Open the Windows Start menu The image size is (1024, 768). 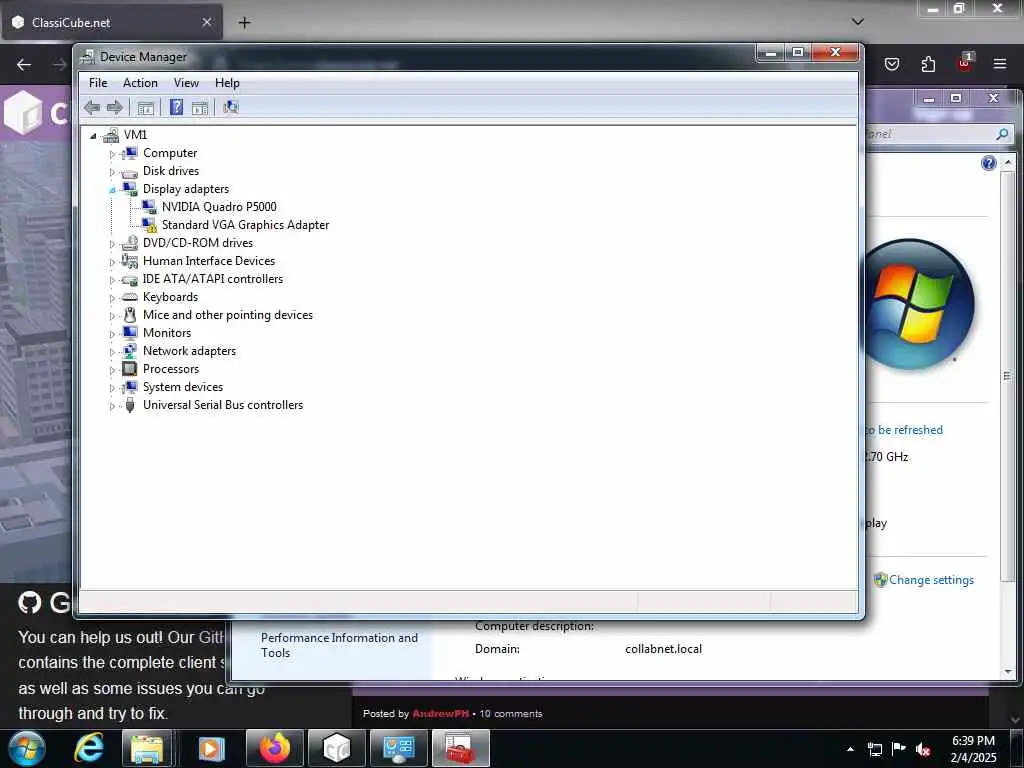click(x=27, y=748)
